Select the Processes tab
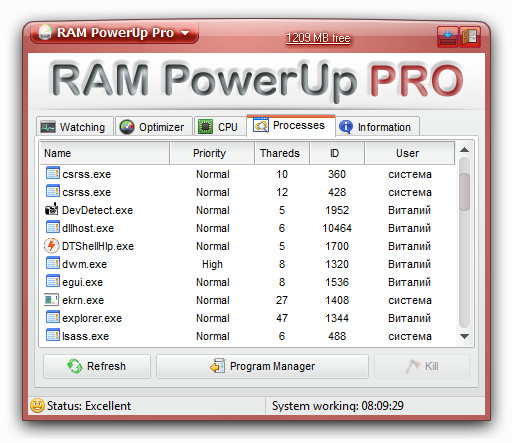 coord(291,125)
